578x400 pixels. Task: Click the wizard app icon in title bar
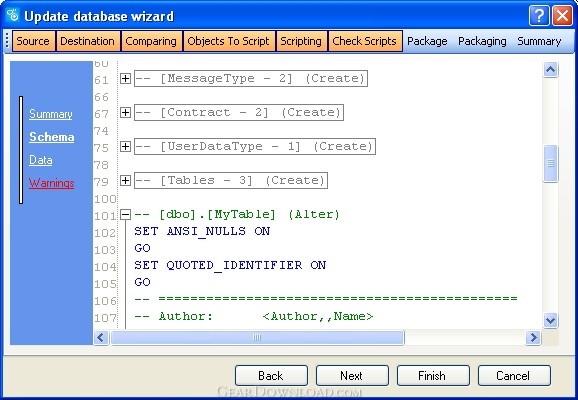13,15
